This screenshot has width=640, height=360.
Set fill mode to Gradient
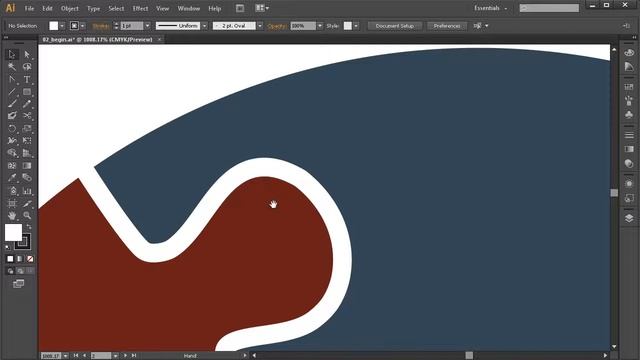[x=20, y=259]
